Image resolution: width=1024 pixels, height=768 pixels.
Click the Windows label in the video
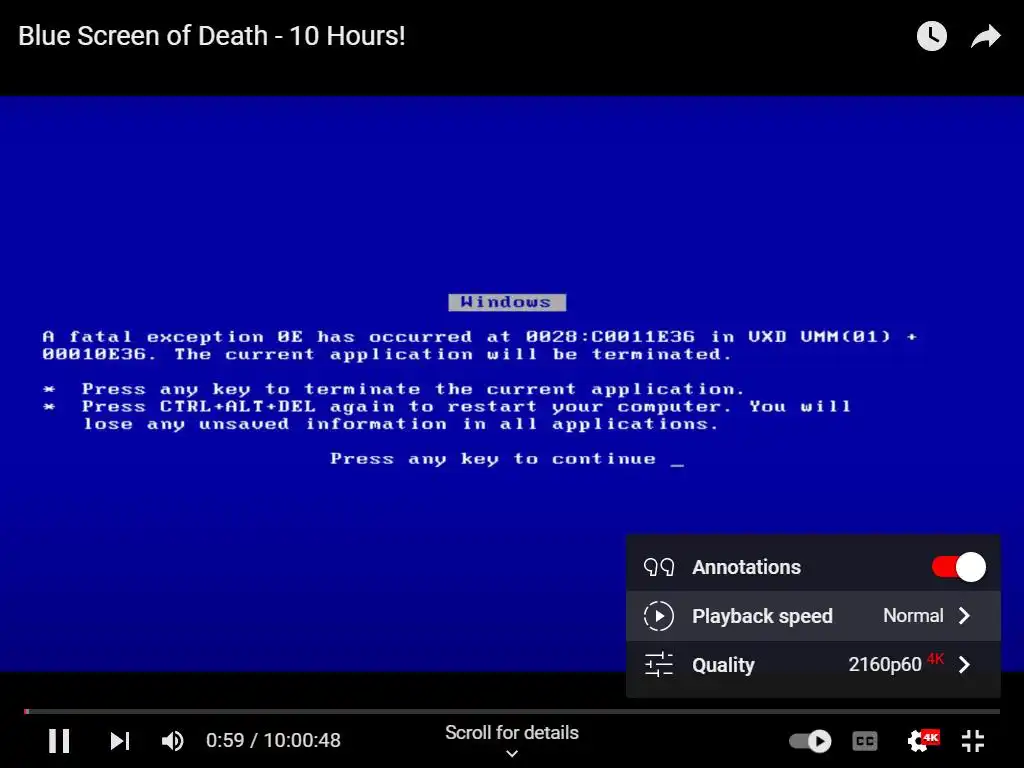click(507, 302)
